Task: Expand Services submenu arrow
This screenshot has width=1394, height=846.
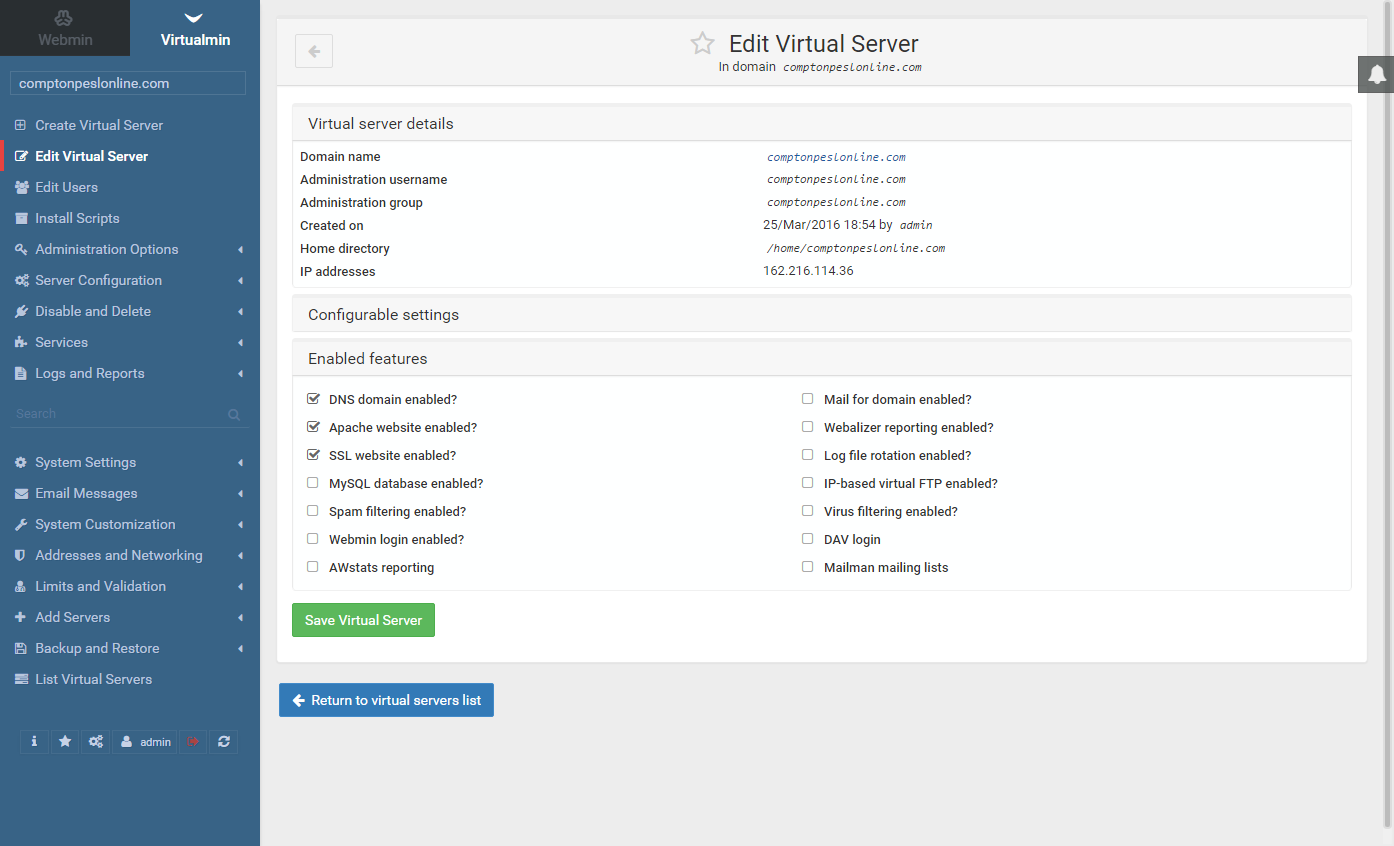Action: pos(241,343)
